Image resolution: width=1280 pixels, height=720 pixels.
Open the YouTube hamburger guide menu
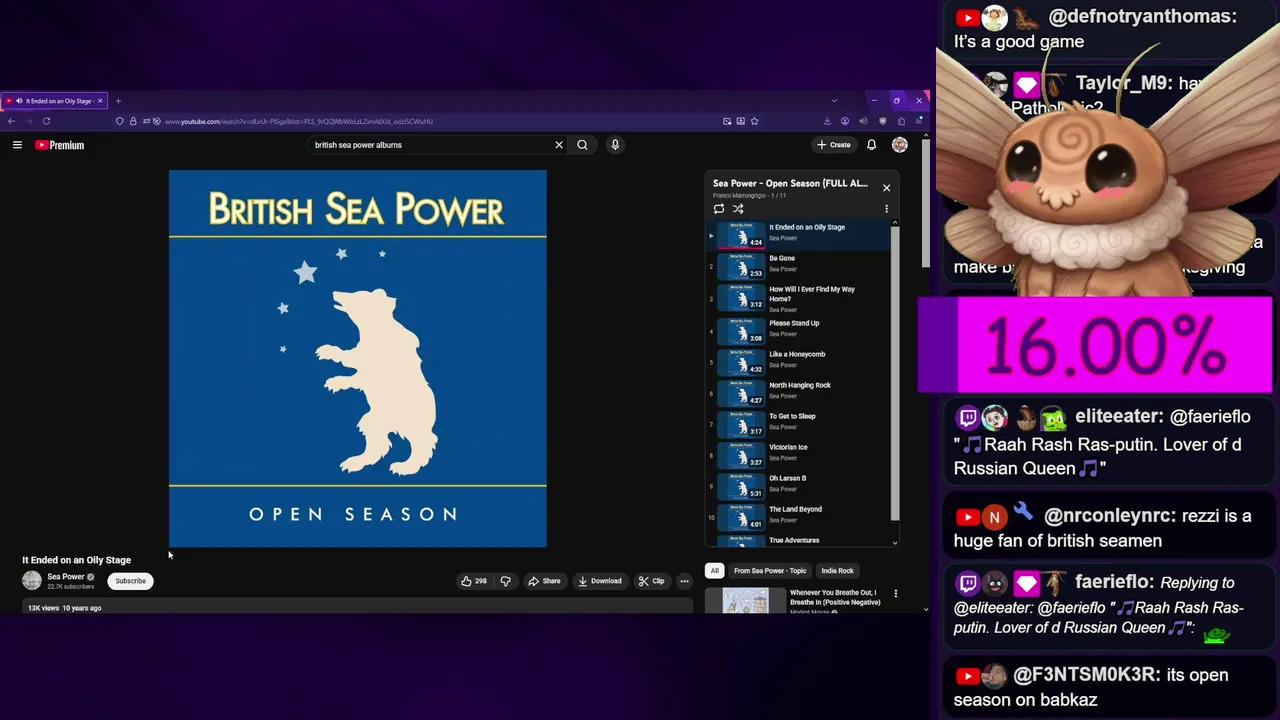17,145
